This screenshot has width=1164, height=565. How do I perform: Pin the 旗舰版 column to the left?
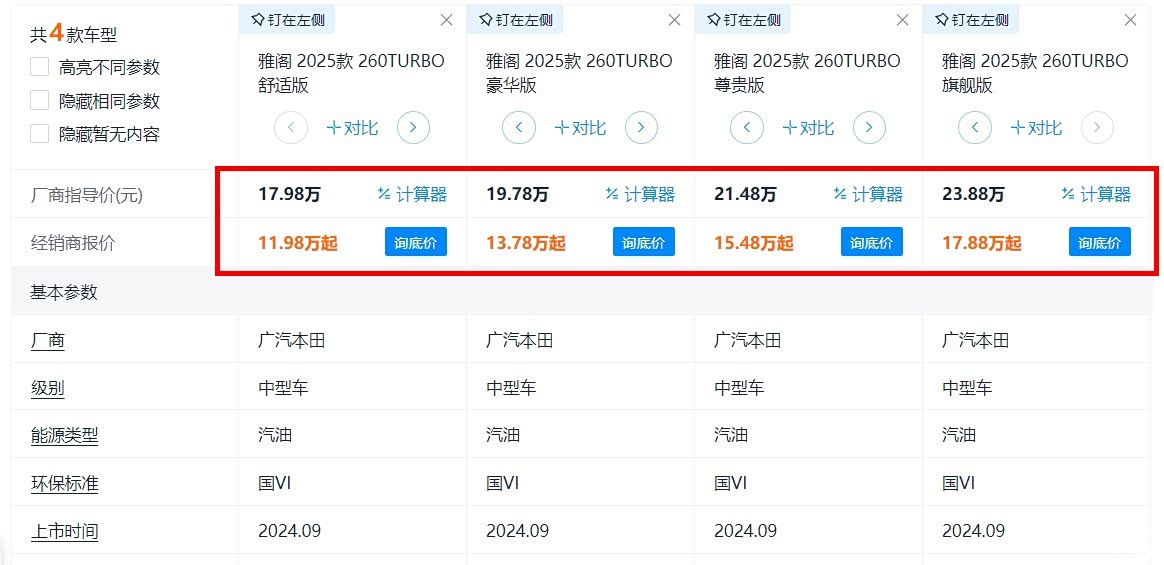[x=972, y=19]
